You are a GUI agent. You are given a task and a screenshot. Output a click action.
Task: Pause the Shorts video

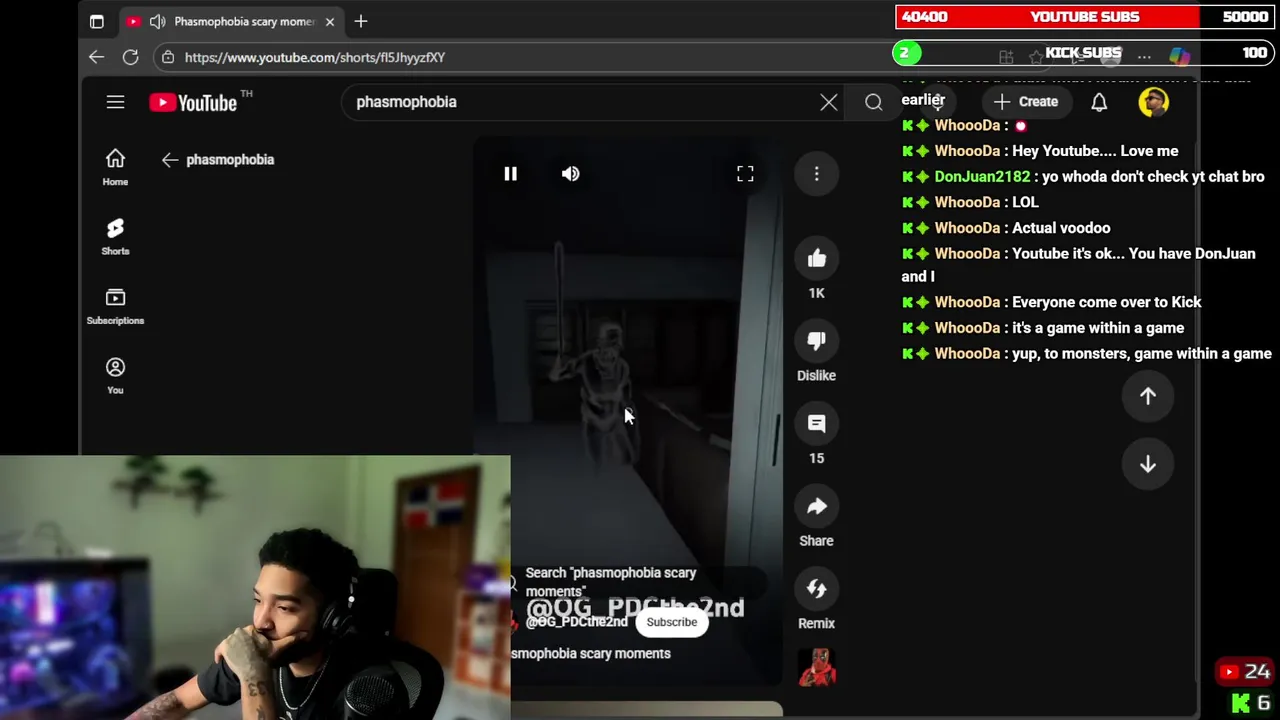(510, 174)
